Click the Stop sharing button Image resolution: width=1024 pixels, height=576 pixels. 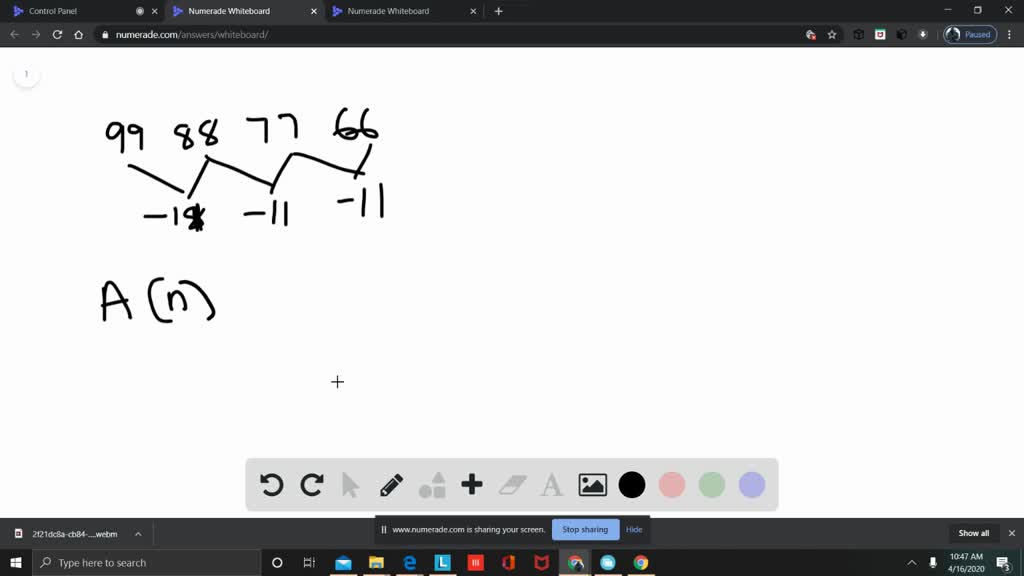(x=585, y=529)
